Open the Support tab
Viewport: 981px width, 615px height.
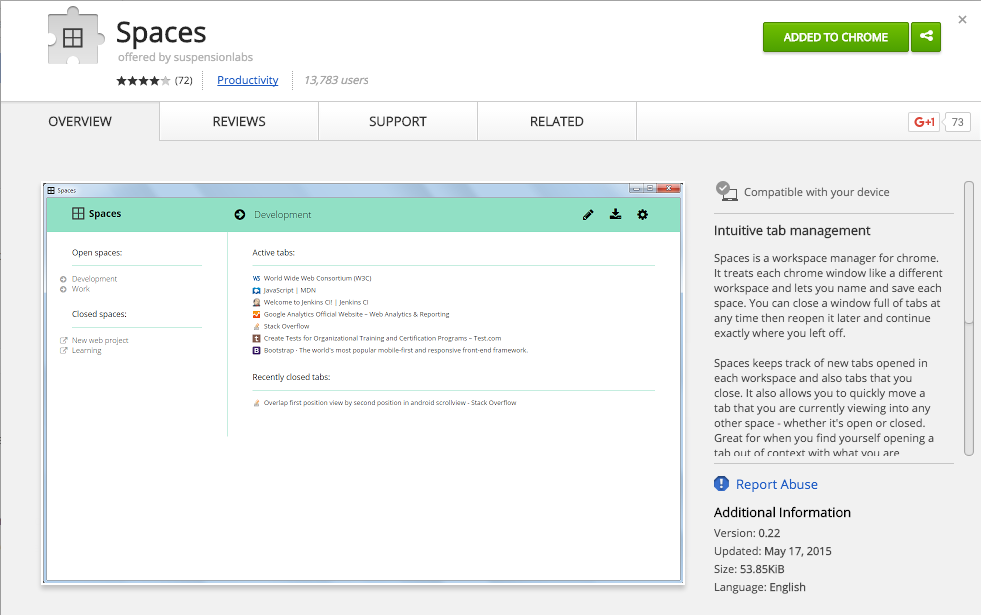coord(398,122)
